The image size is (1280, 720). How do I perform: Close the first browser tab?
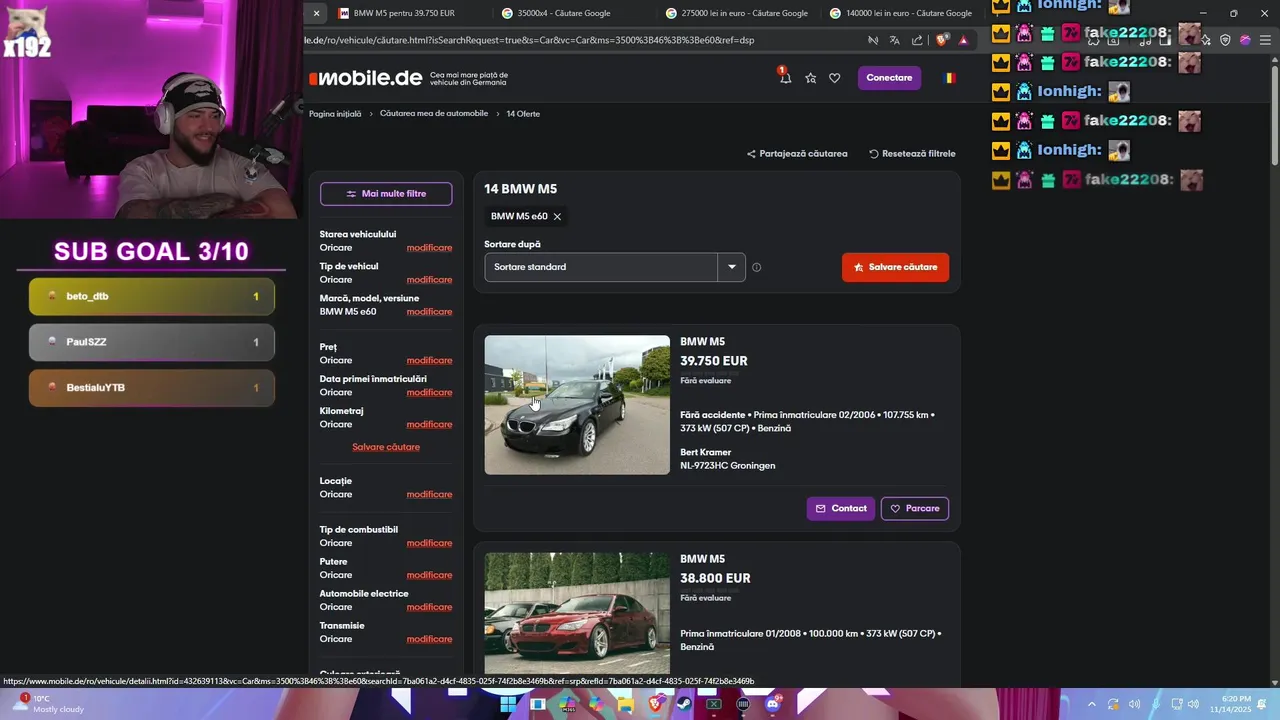316,13
